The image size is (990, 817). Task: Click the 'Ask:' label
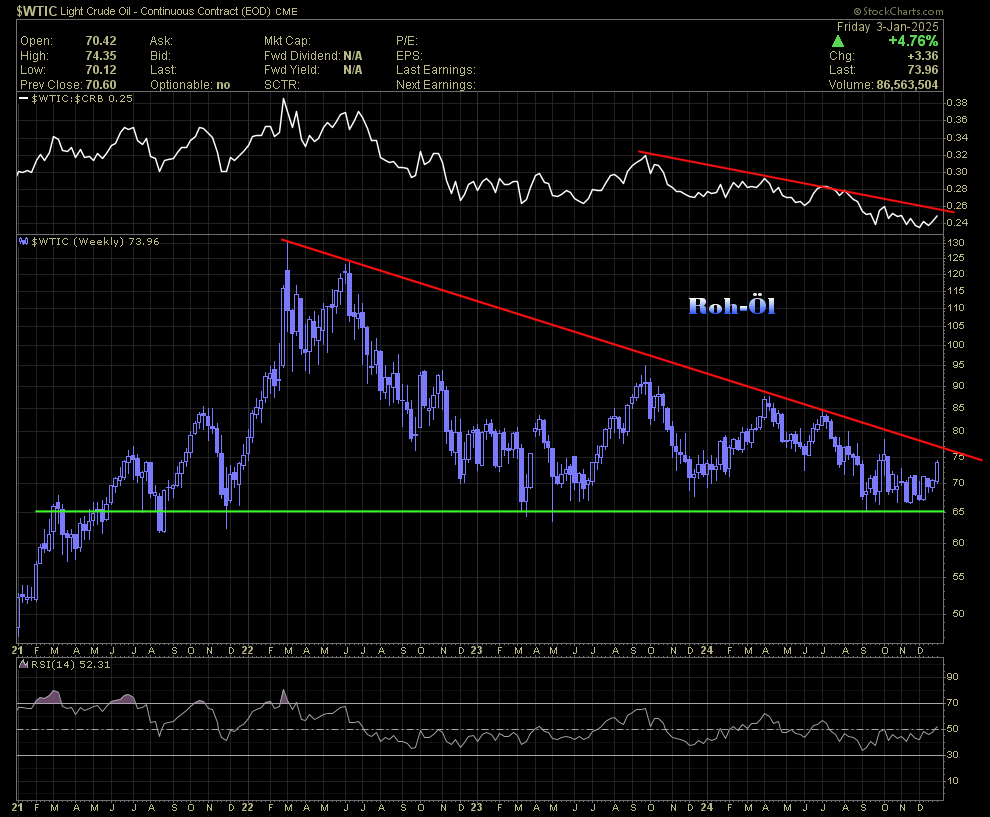161,41
